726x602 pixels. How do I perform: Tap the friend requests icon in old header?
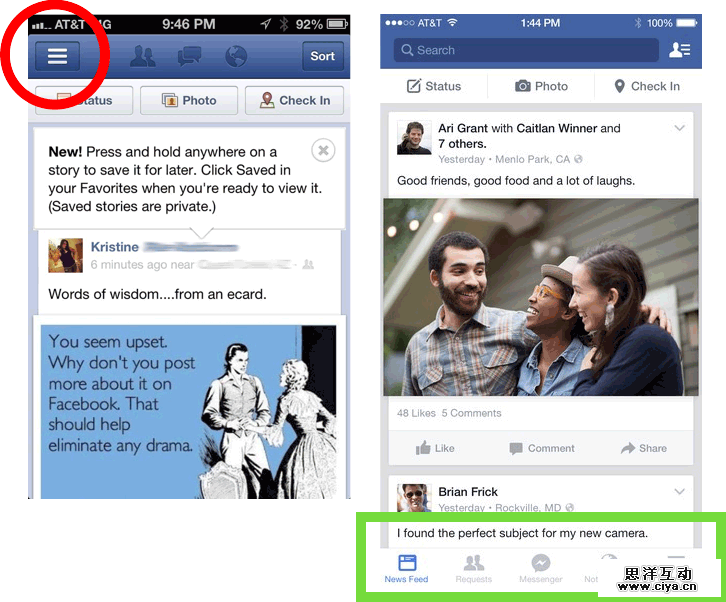click(x=143, y=56)
